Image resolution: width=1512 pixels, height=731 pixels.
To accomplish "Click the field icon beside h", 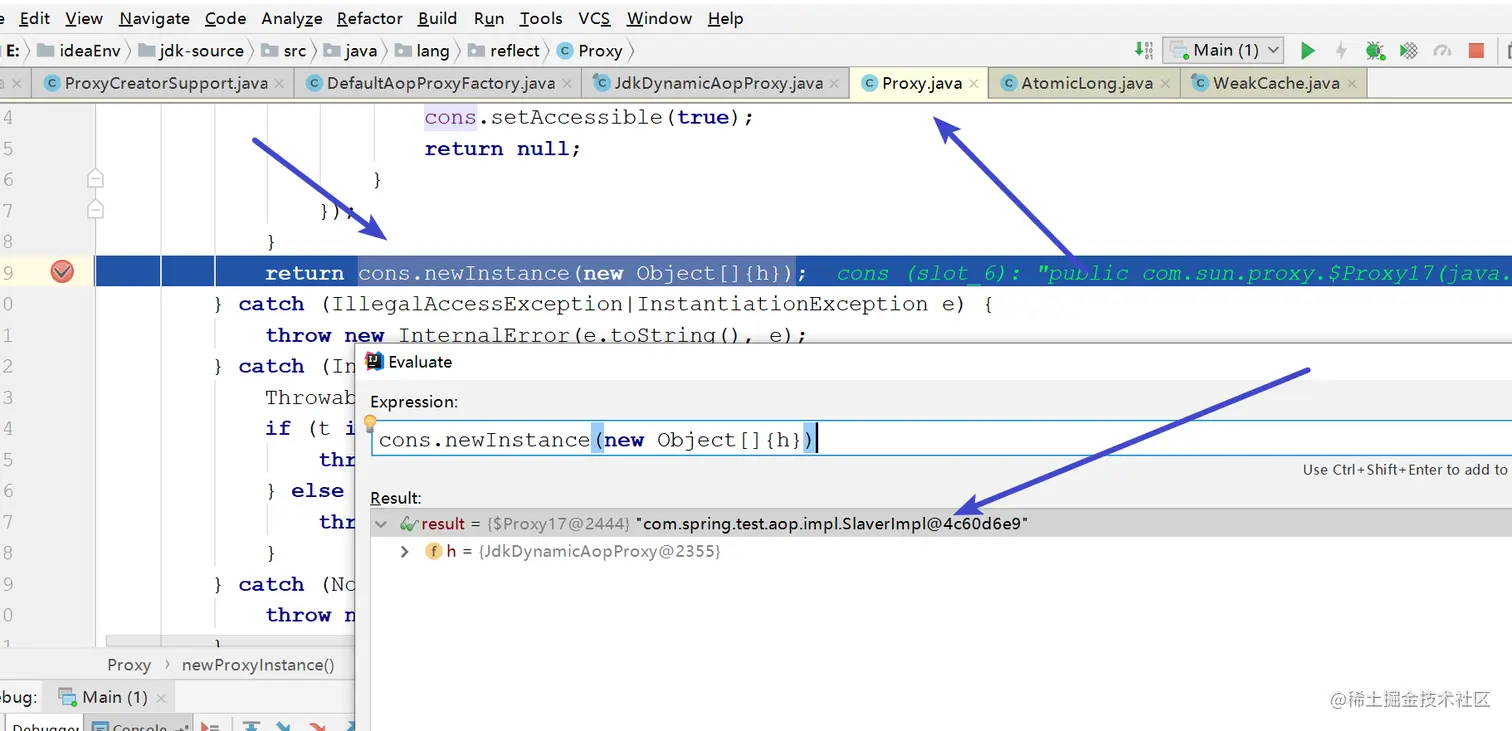I will (x=434, y=551).
